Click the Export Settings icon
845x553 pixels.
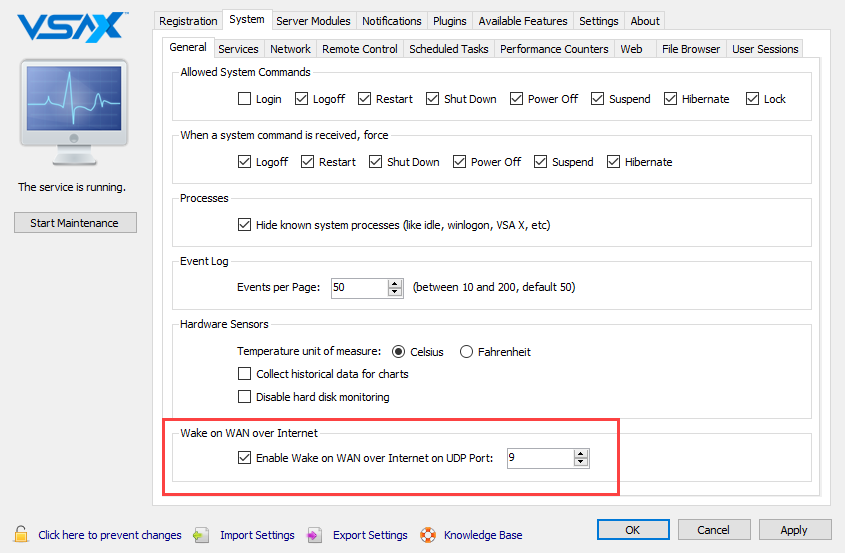click(x=314, y=535)
